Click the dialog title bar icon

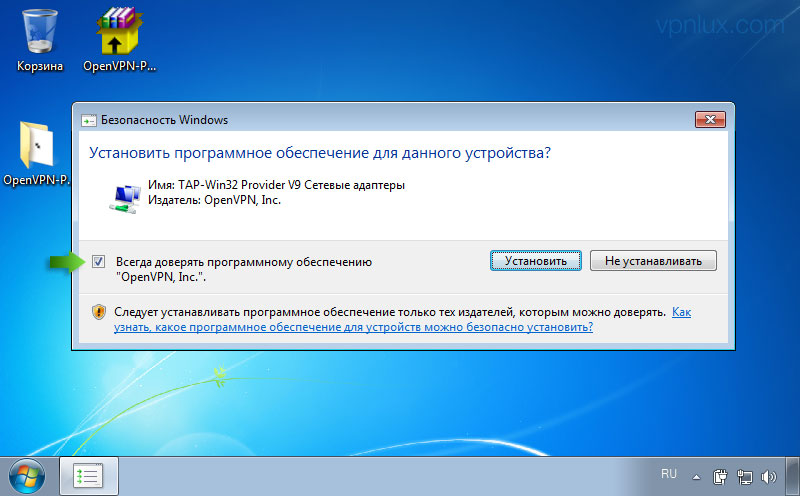[89, 120]
